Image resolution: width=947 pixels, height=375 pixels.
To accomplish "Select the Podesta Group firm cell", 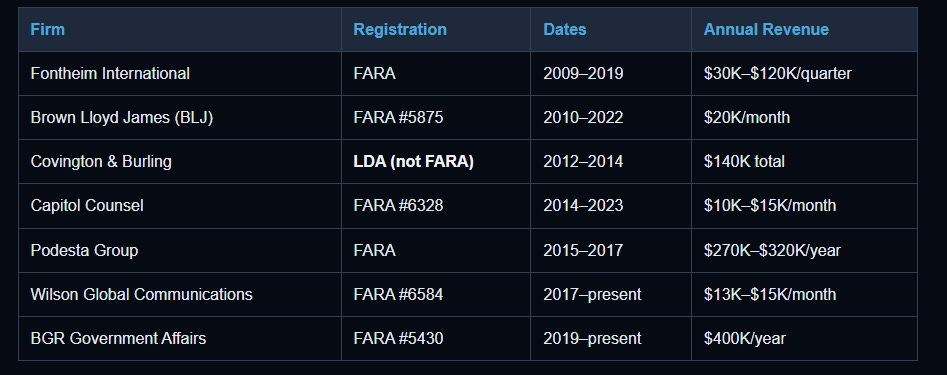I will point(180,251).
